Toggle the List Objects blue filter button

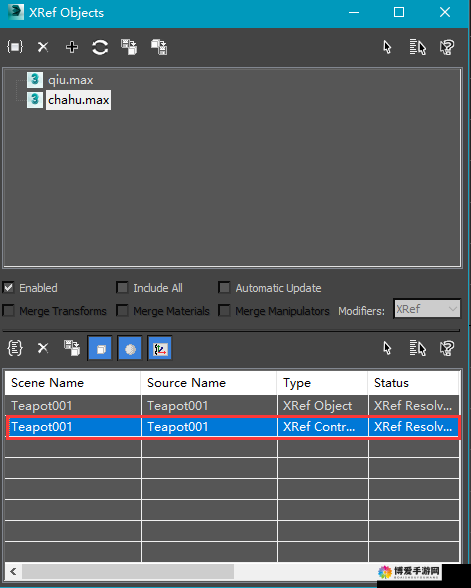pos(100,348)
